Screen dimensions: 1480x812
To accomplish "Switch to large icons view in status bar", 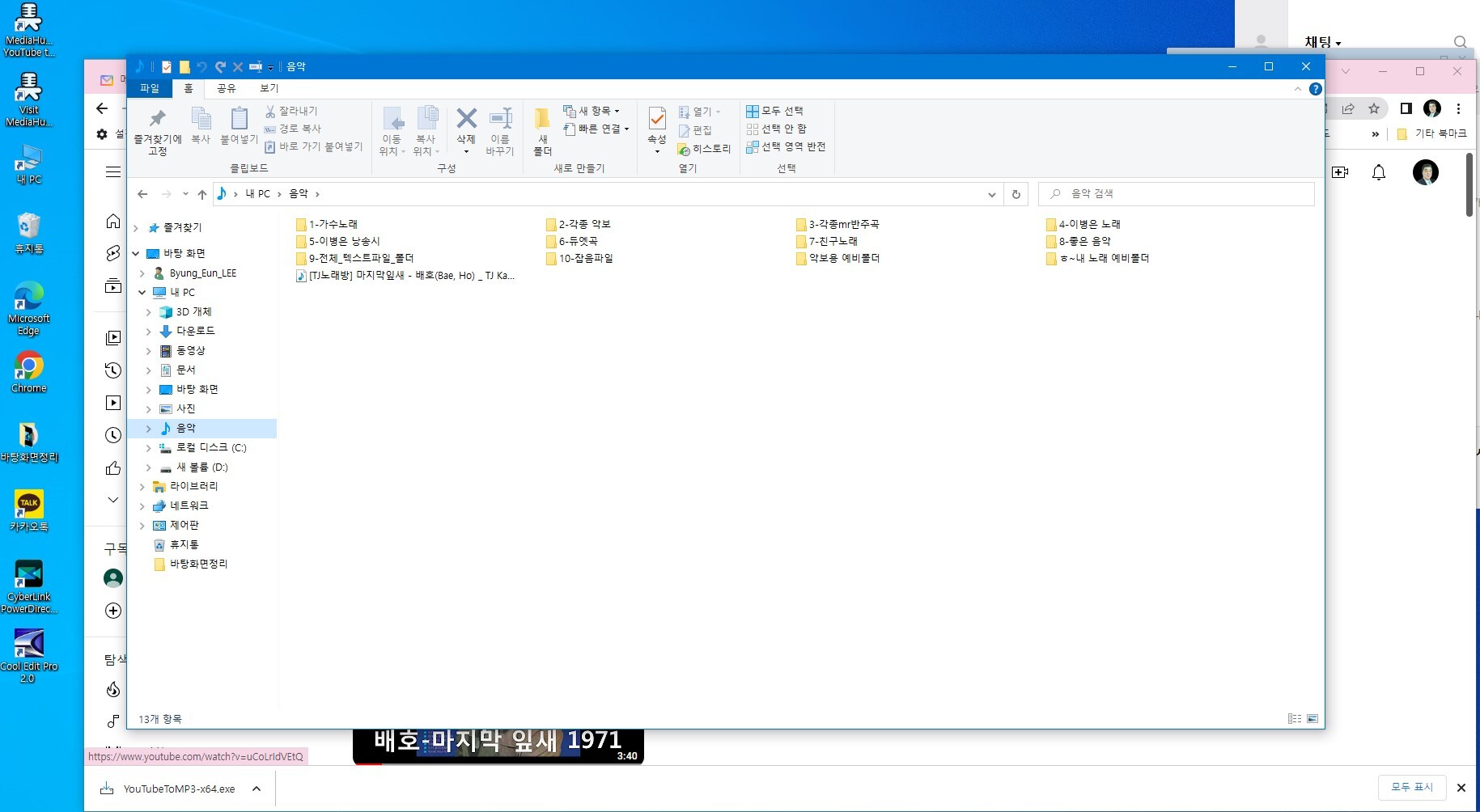I will pyautogui.click(x=1312, y=719).
